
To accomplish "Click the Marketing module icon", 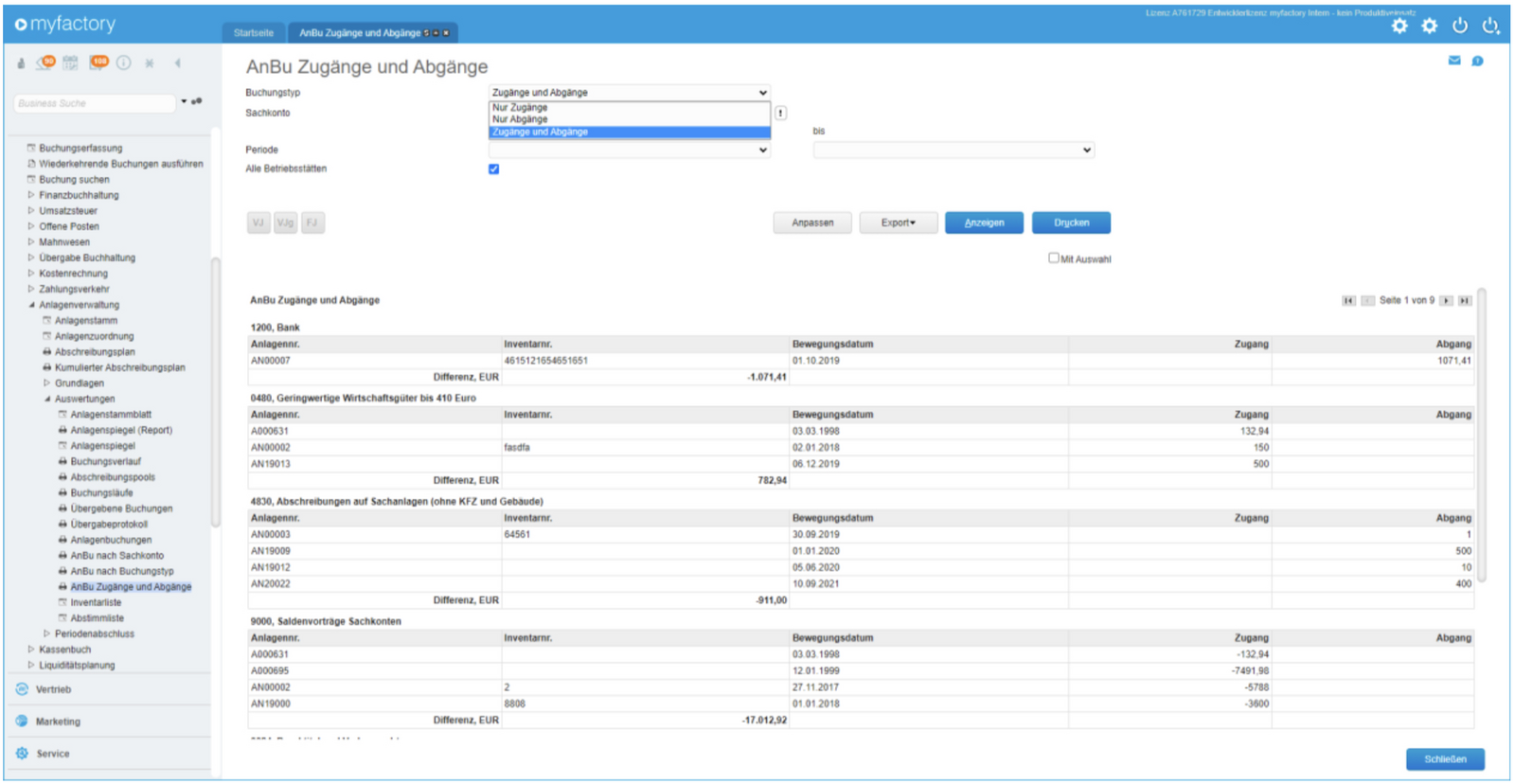I will [22, 722].
